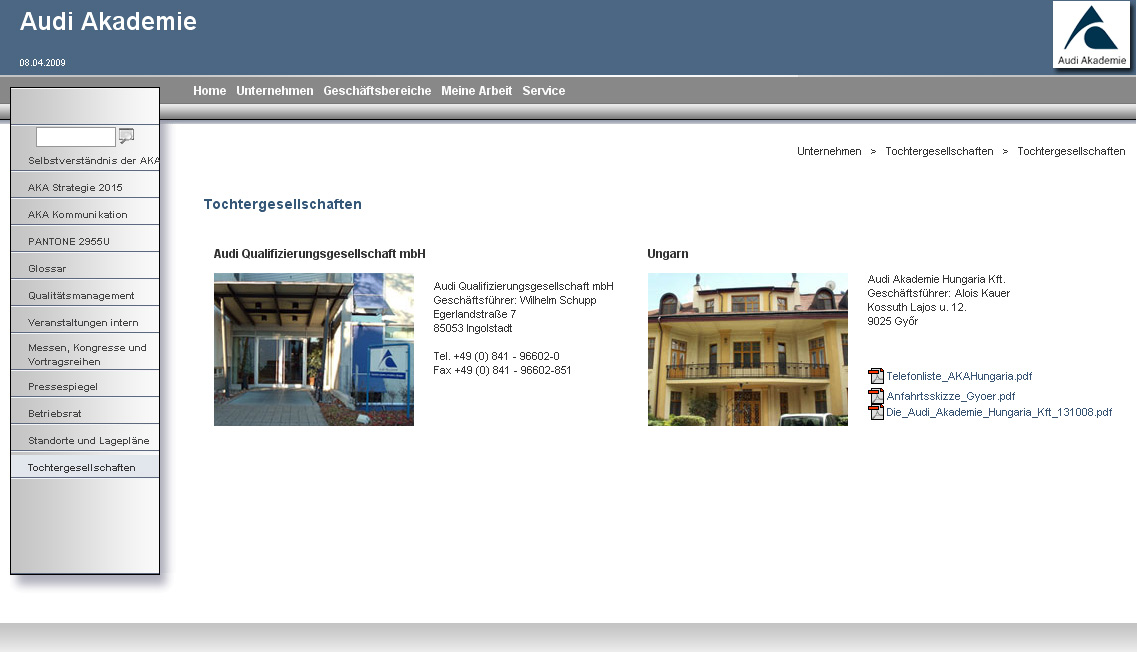Click the address Kossuth Lajos u. 12.
Screen dimensions: 1137x652
coord(917,307)
